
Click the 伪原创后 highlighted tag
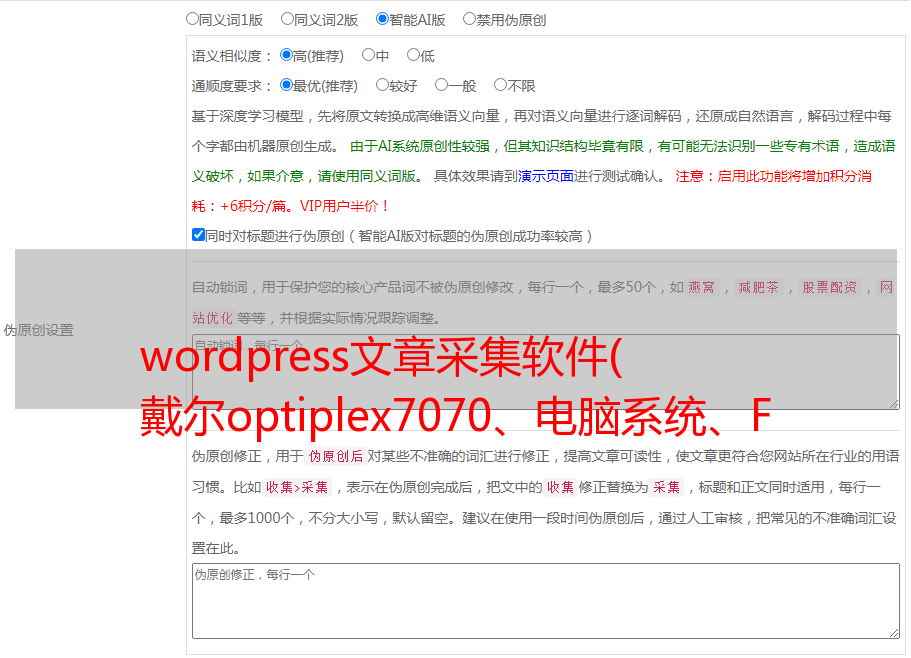tap(336, 456)
